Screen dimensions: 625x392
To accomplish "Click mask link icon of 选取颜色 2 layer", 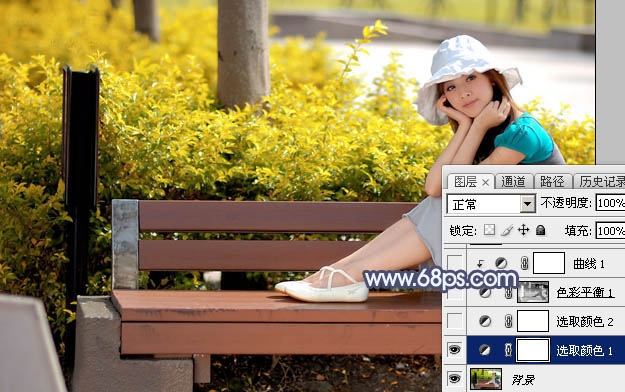I will [508, 321].
